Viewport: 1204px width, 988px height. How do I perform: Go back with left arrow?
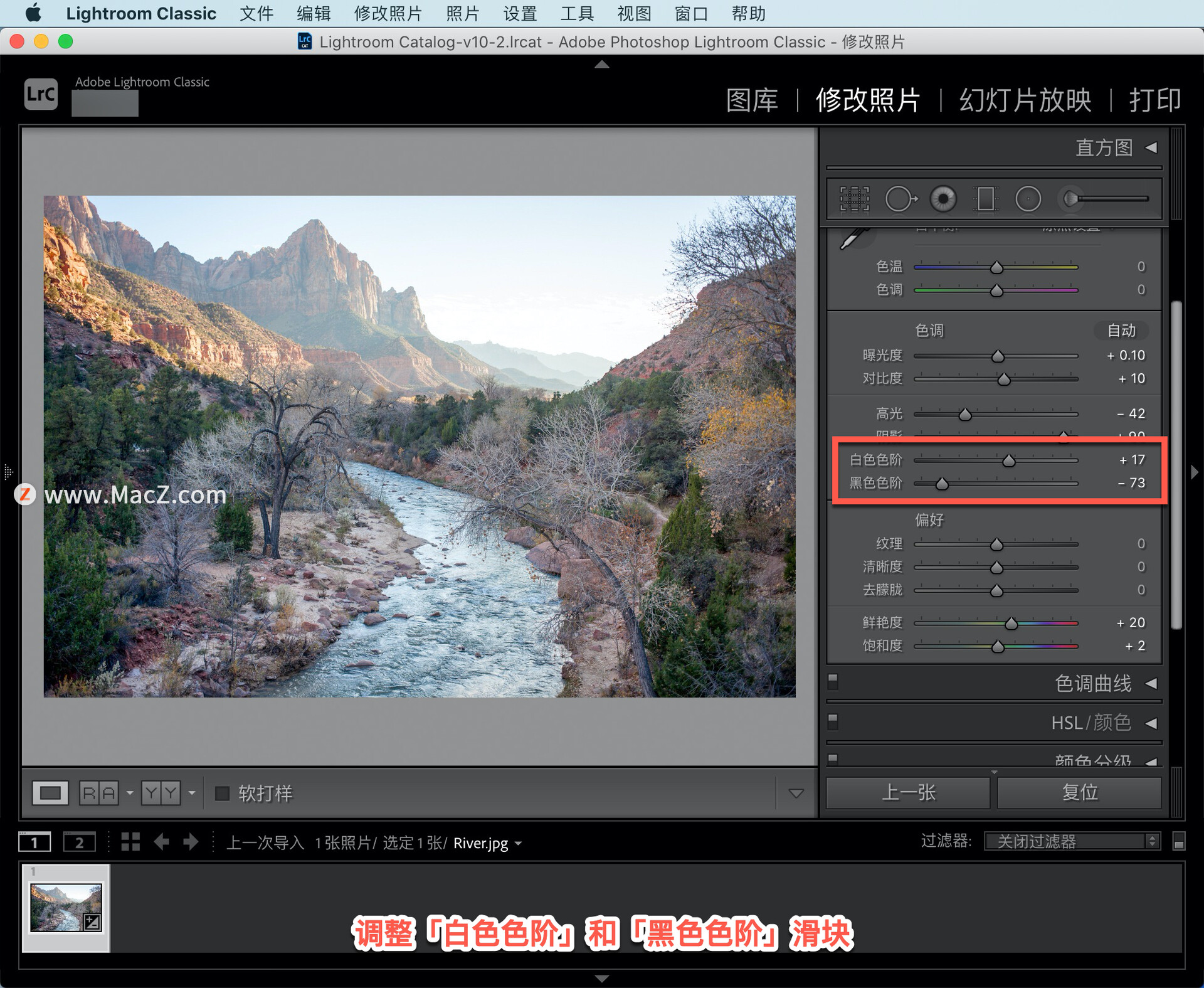click(x=161, y=842)
